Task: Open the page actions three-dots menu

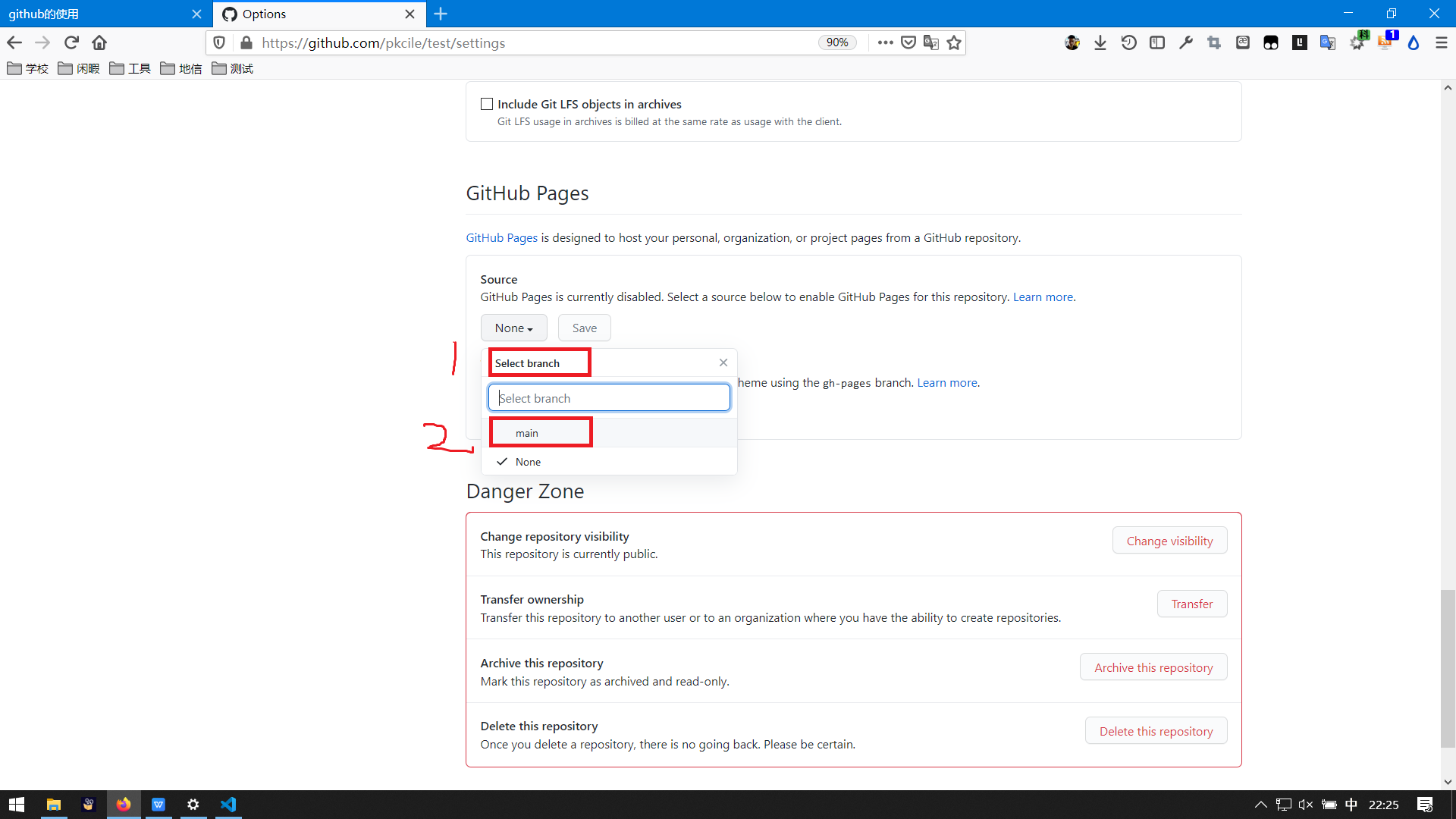Action: [885, 42]
